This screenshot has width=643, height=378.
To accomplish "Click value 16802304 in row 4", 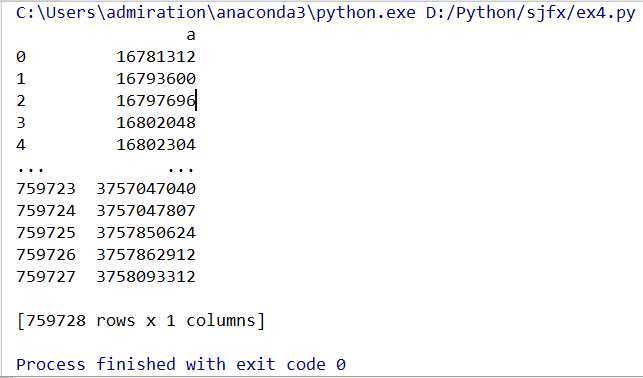I will coord(156,145).
